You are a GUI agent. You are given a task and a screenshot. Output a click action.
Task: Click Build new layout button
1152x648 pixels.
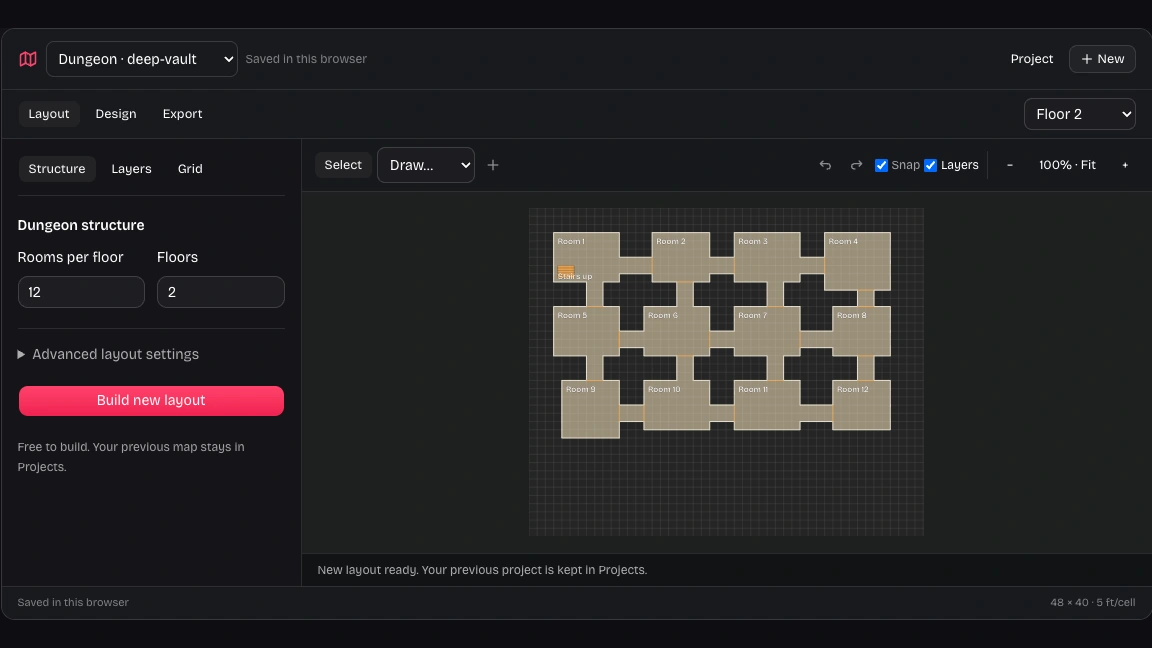[x=151, y=400]
